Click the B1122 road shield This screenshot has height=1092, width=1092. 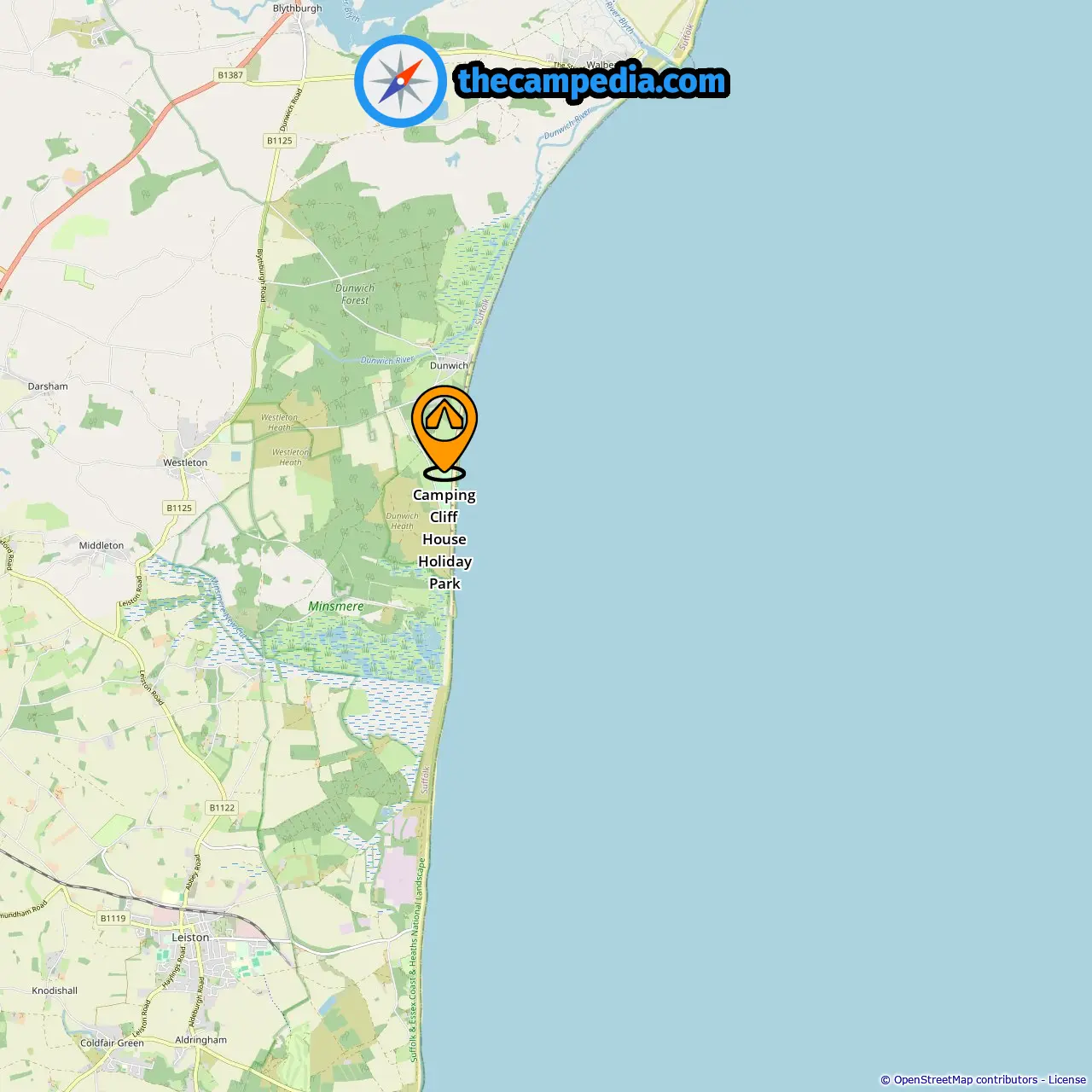click(x=222, y=807)
